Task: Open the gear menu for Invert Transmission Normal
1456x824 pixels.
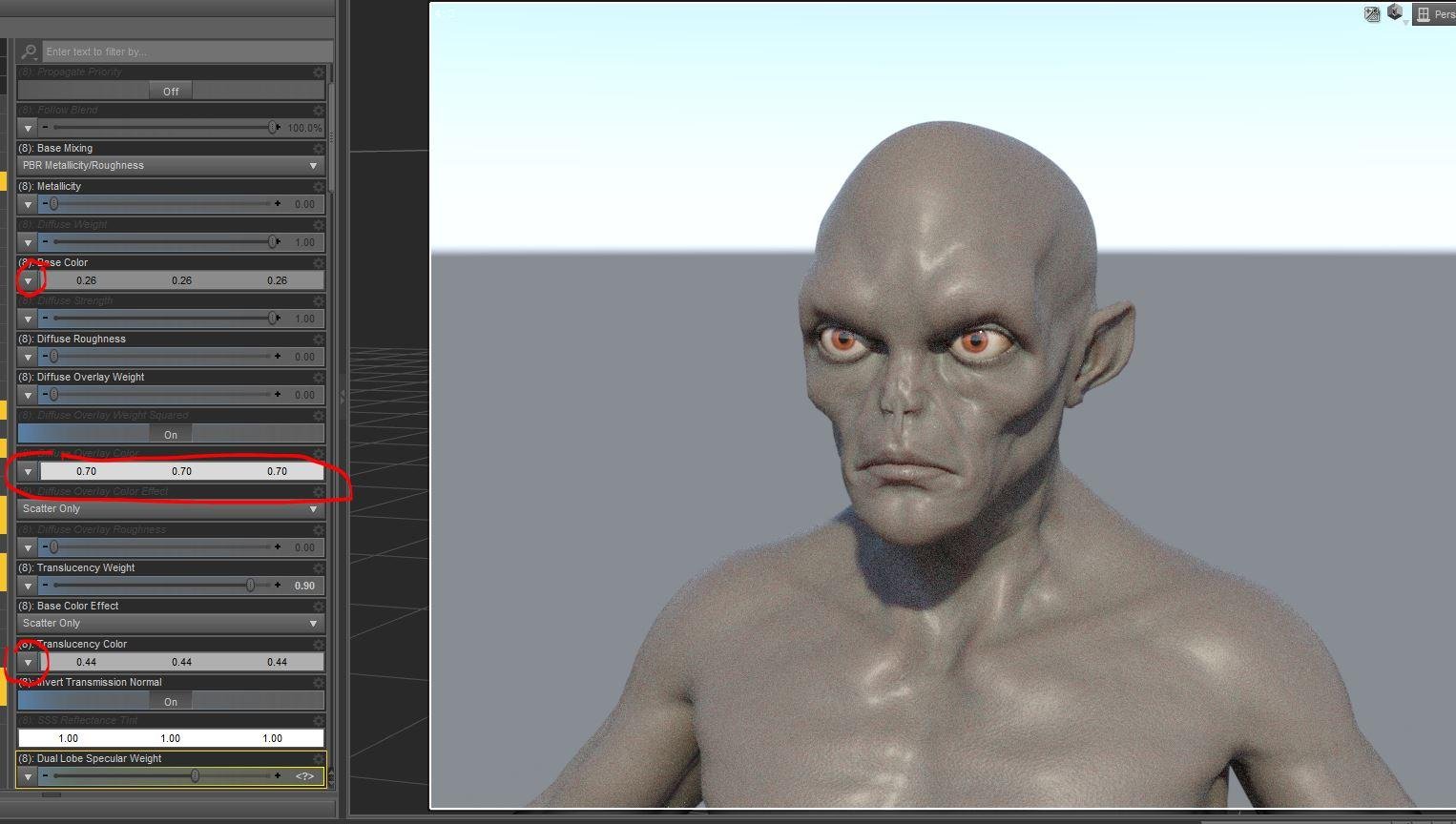Action: [319, 683]
